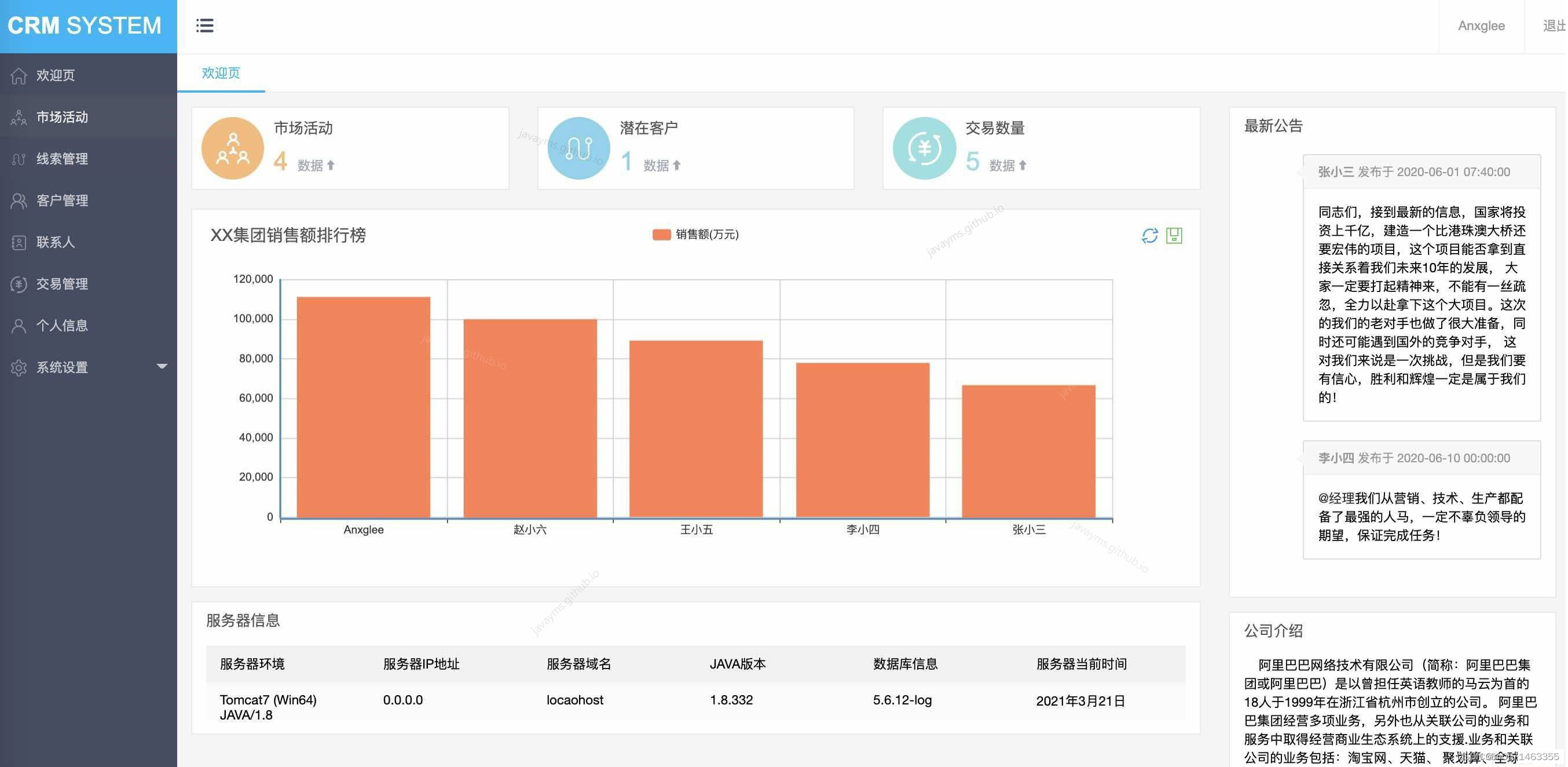The height and width of the screenshot is (767, 1568).
Task: Click the Anxglee sales bar in chart
Action: [x=364, y=407]
